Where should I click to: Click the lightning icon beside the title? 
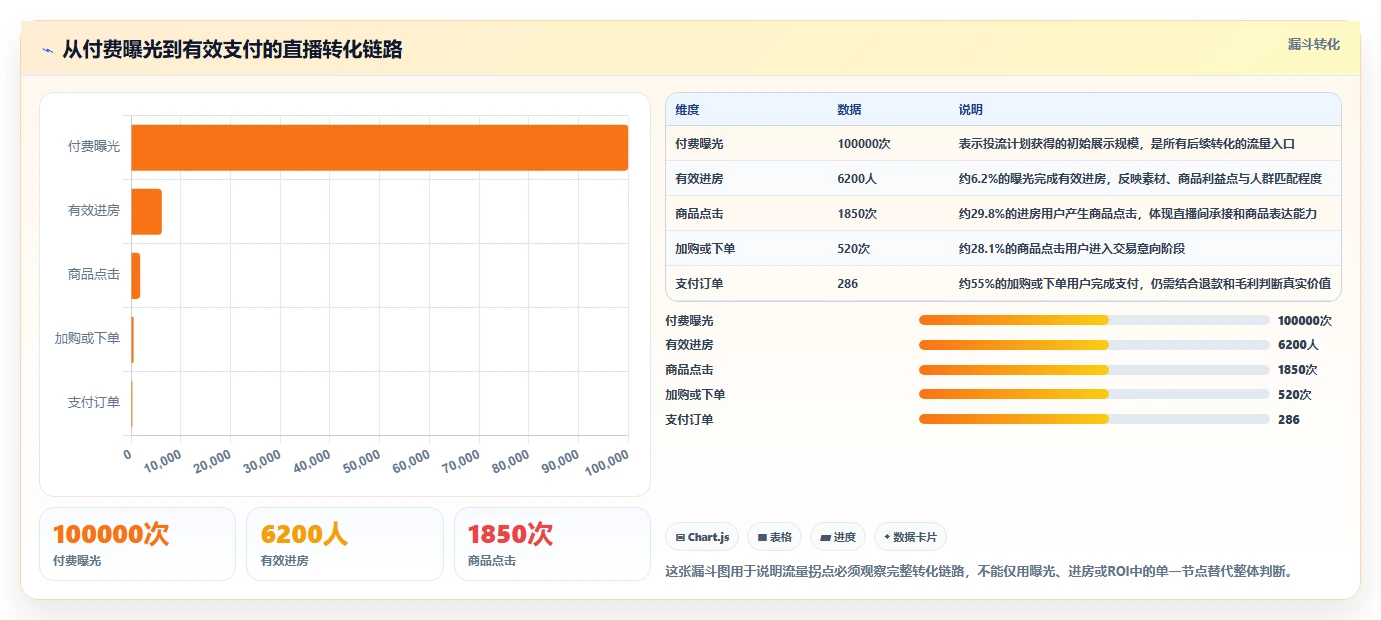coord(47,50)
